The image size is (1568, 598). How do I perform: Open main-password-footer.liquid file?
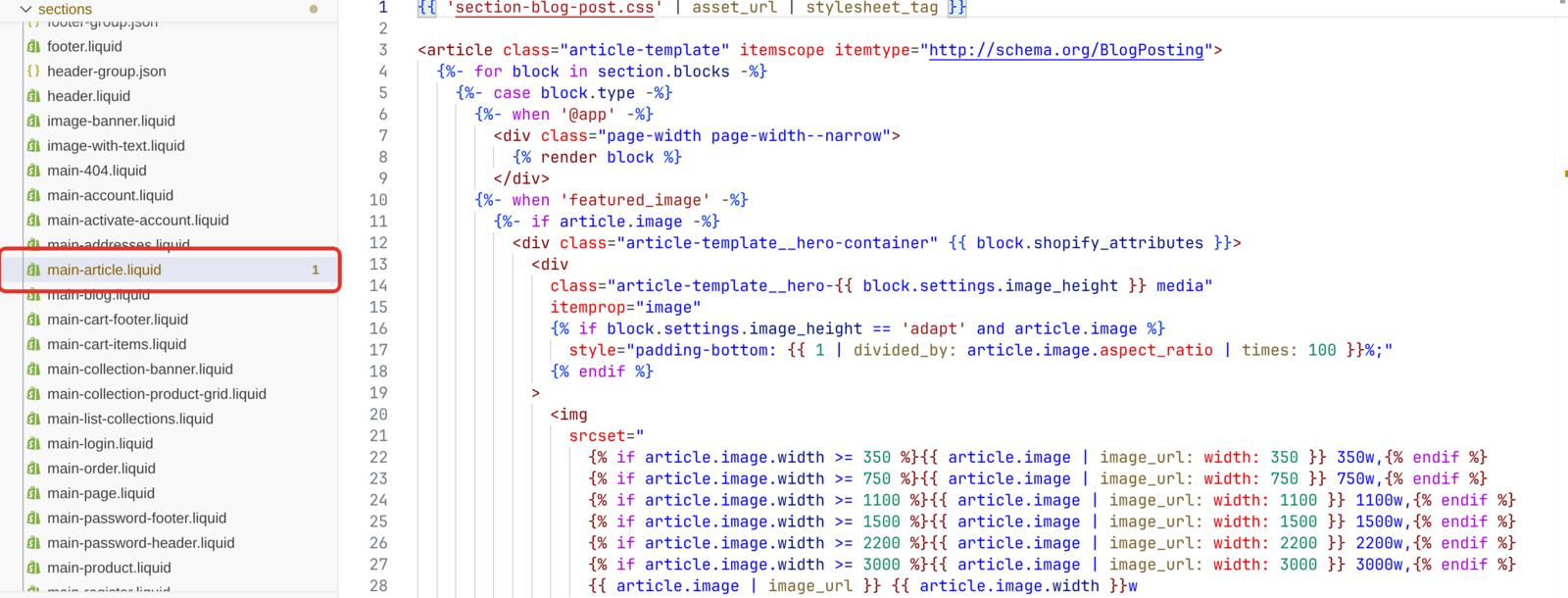pyautogui.click(x=136, y=518)
